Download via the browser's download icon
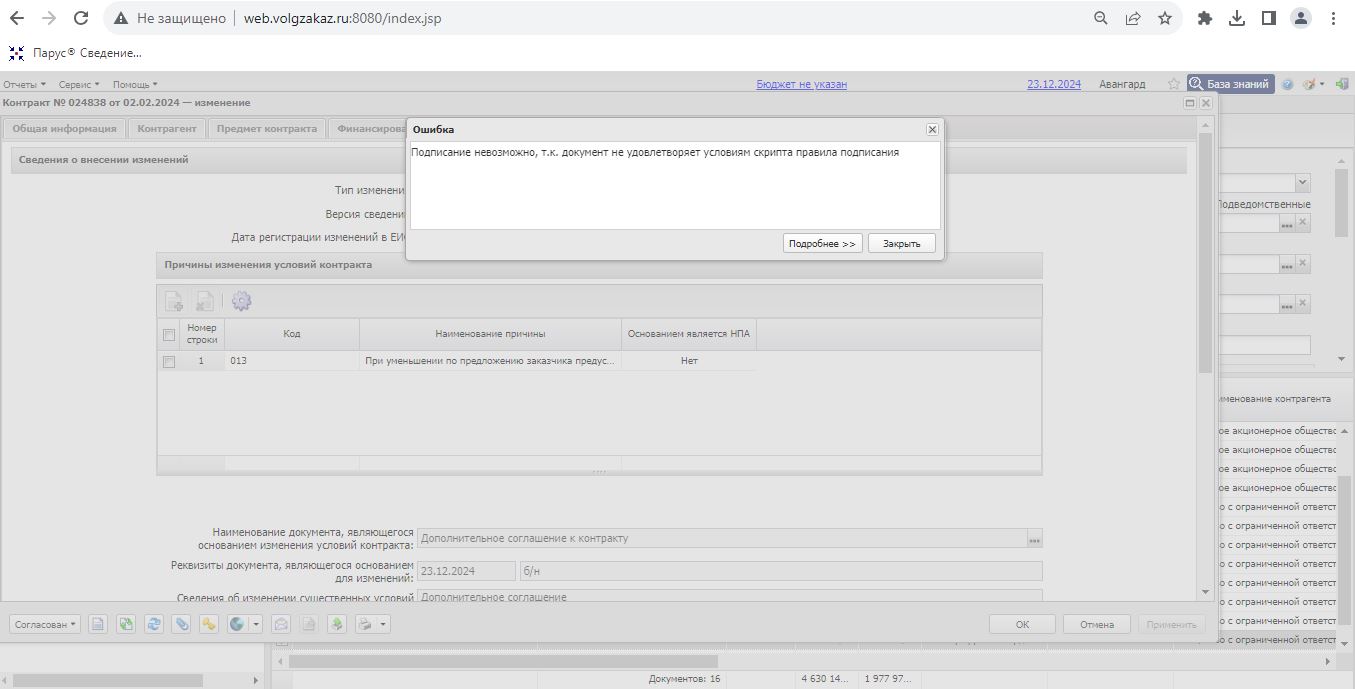Image resolution: width=1355 pixels, height=689 pixels. (1237, 18)
